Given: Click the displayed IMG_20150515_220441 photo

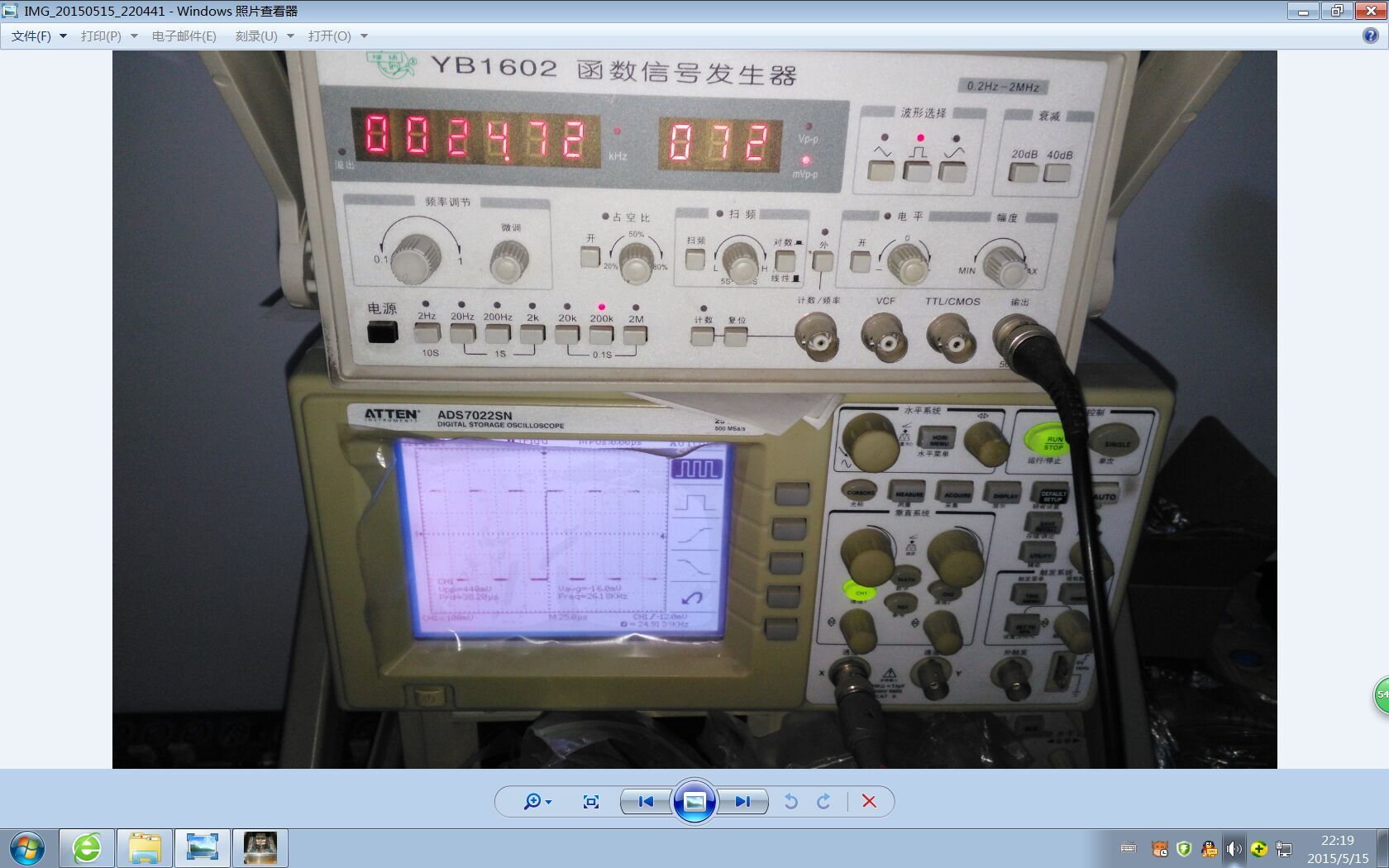Looking at the screenshot, I should pos(694,409).
